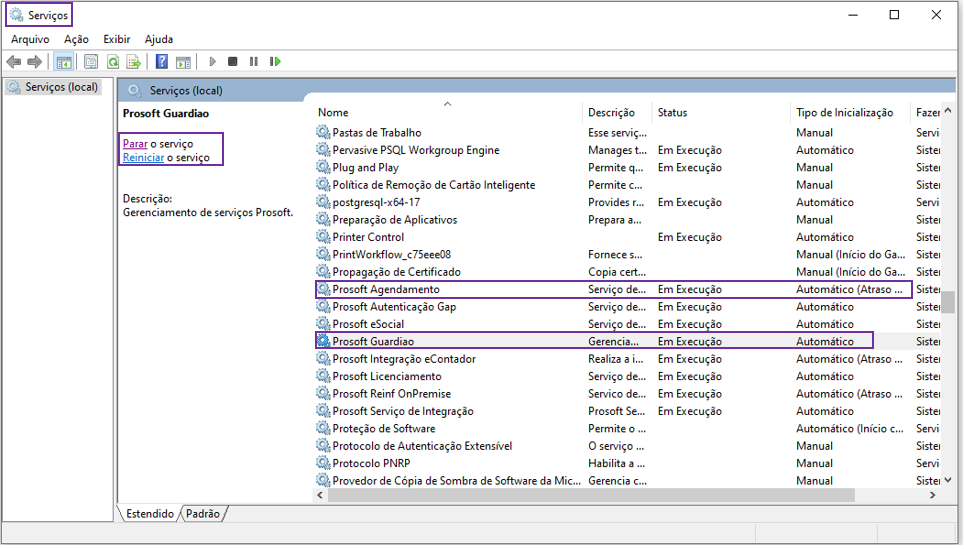
Task: Click the horizontal scrollbar right arrow
Action: (x=932, y=495)
